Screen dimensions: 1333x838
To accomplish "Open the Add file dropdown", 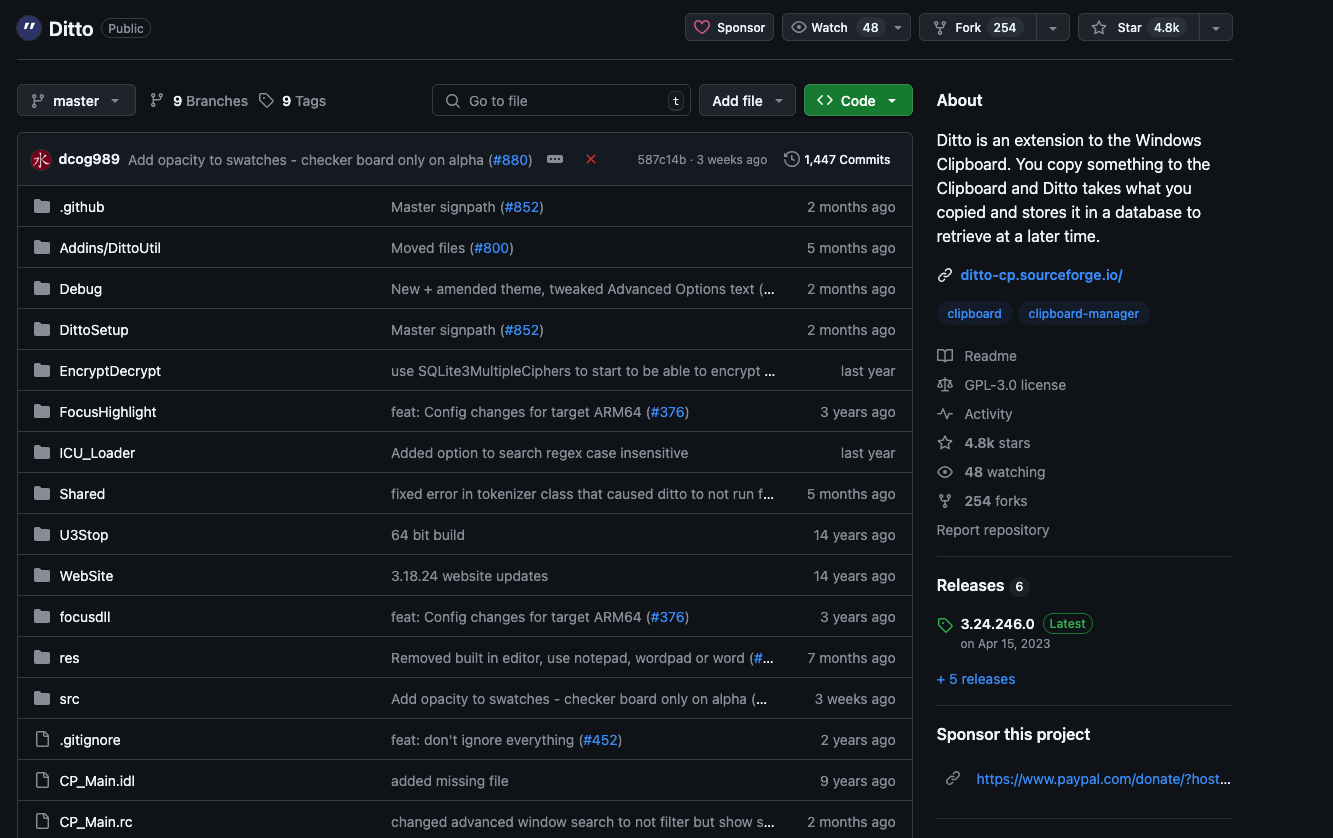I will point(748,101).
